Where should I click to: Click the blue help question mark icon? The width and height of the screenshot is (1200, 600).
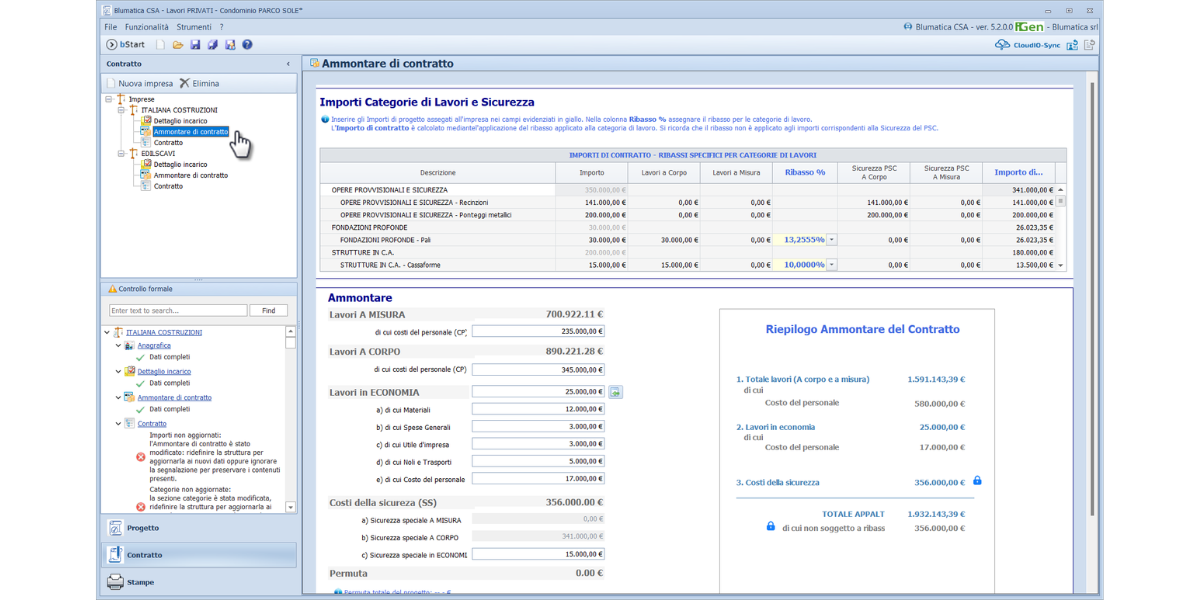[247, 45]
